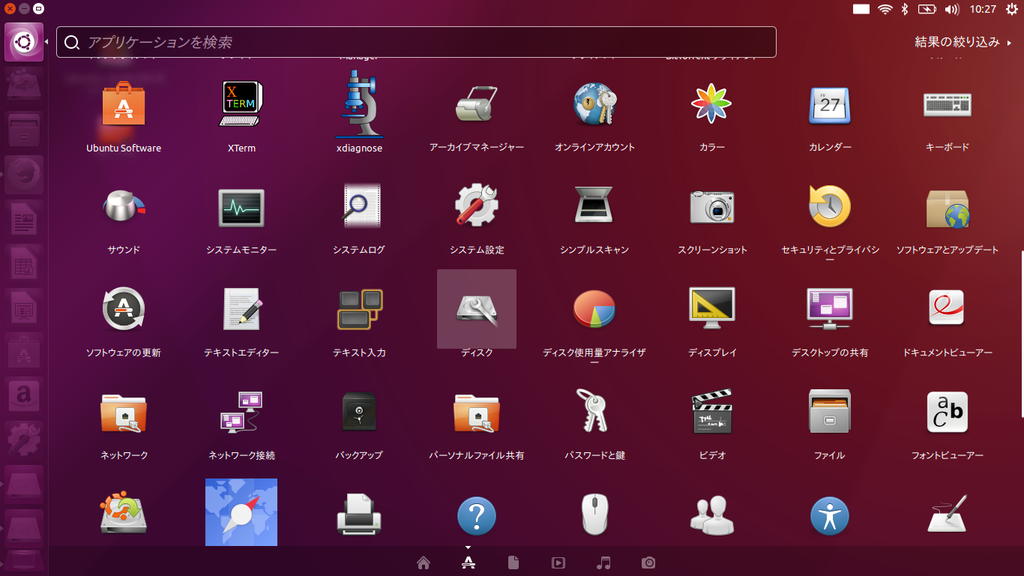Open アーカイブマネージャー archive manager

tap(476, 104)
